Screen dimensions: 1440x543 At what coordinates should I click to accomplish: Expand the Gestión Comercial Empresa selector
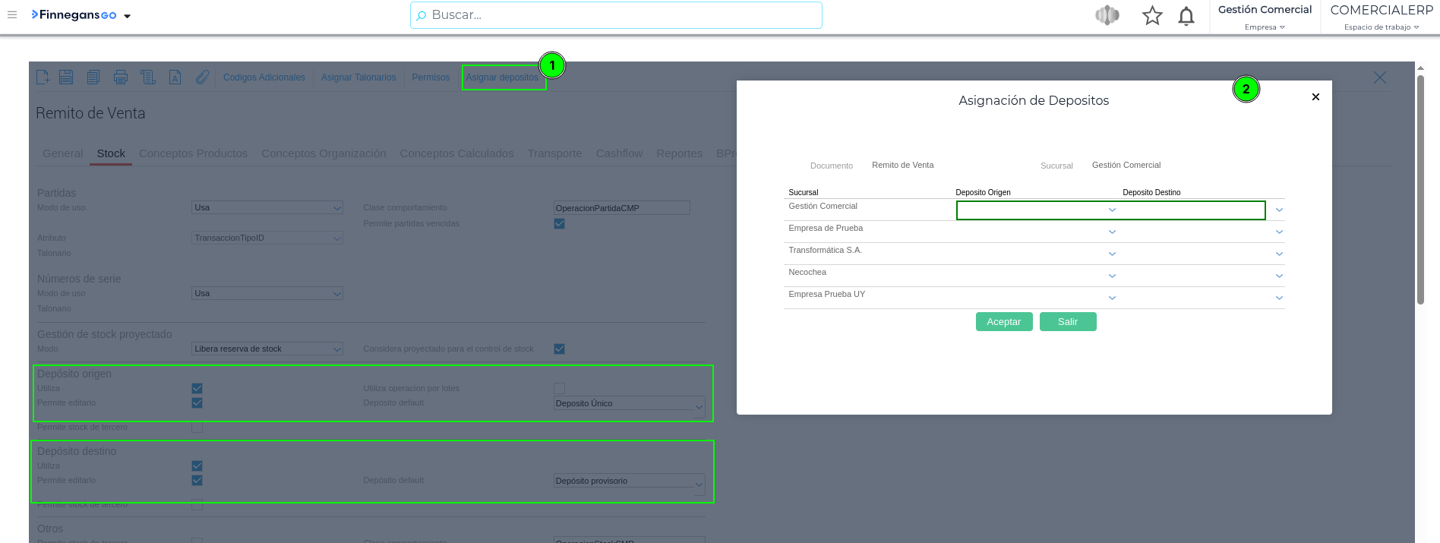[1264, 27]
